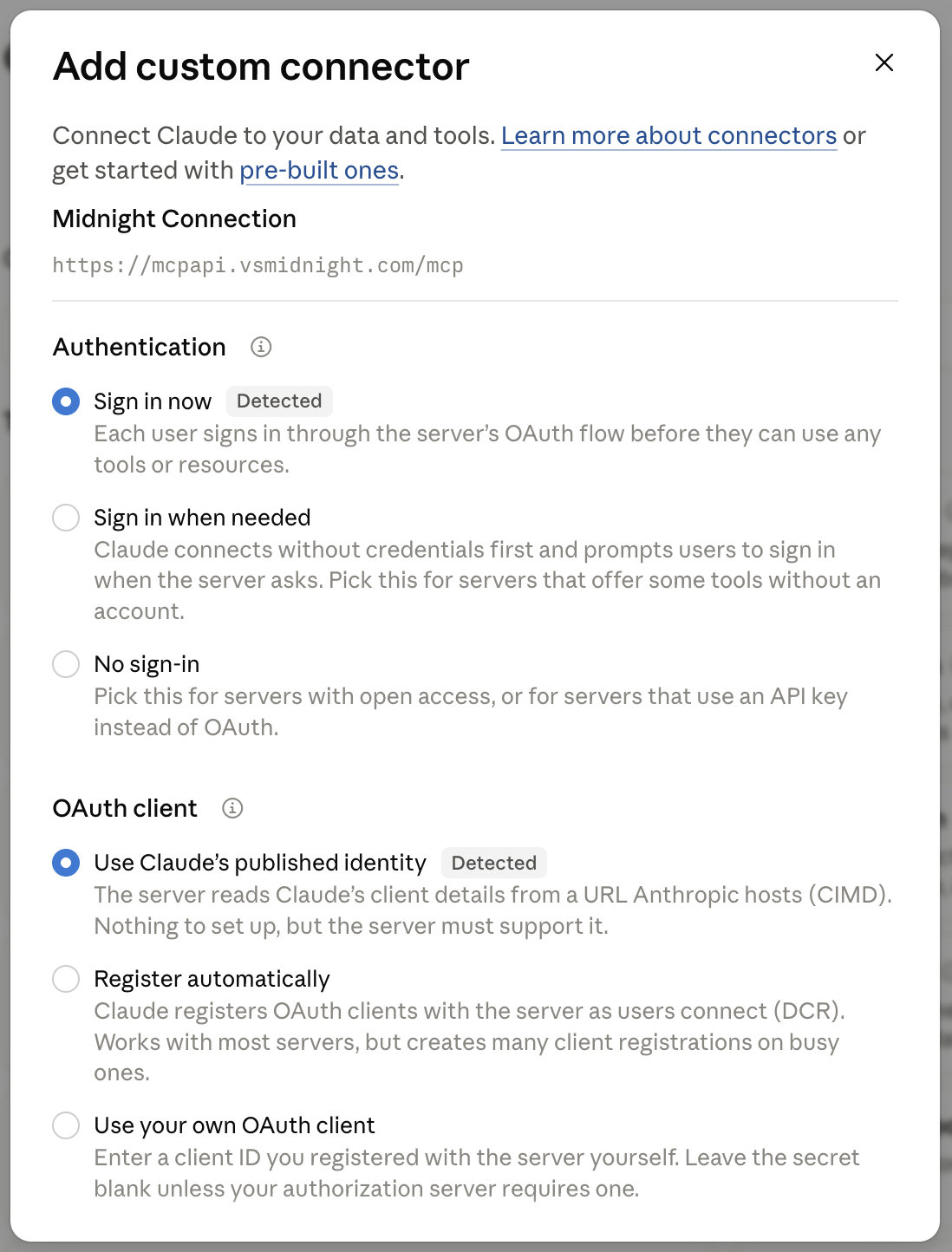
Task: Click the Detected badge beside published identity
Action: [x=494, y=863]
